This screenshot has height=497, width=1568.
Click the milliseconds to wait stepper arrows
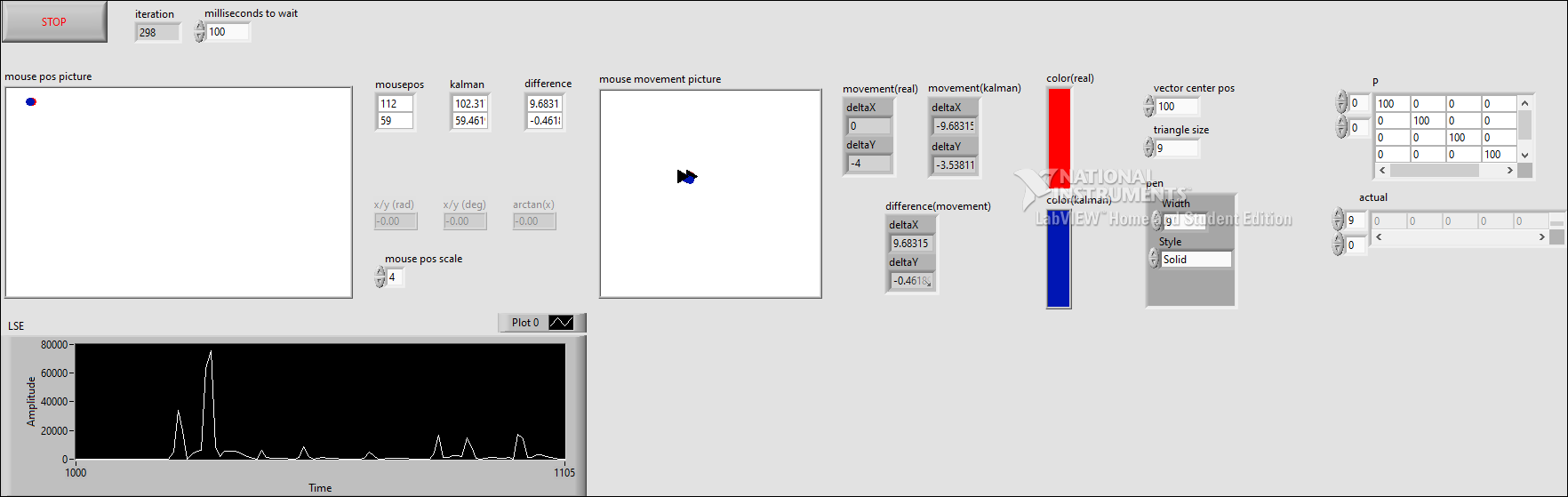200,32
